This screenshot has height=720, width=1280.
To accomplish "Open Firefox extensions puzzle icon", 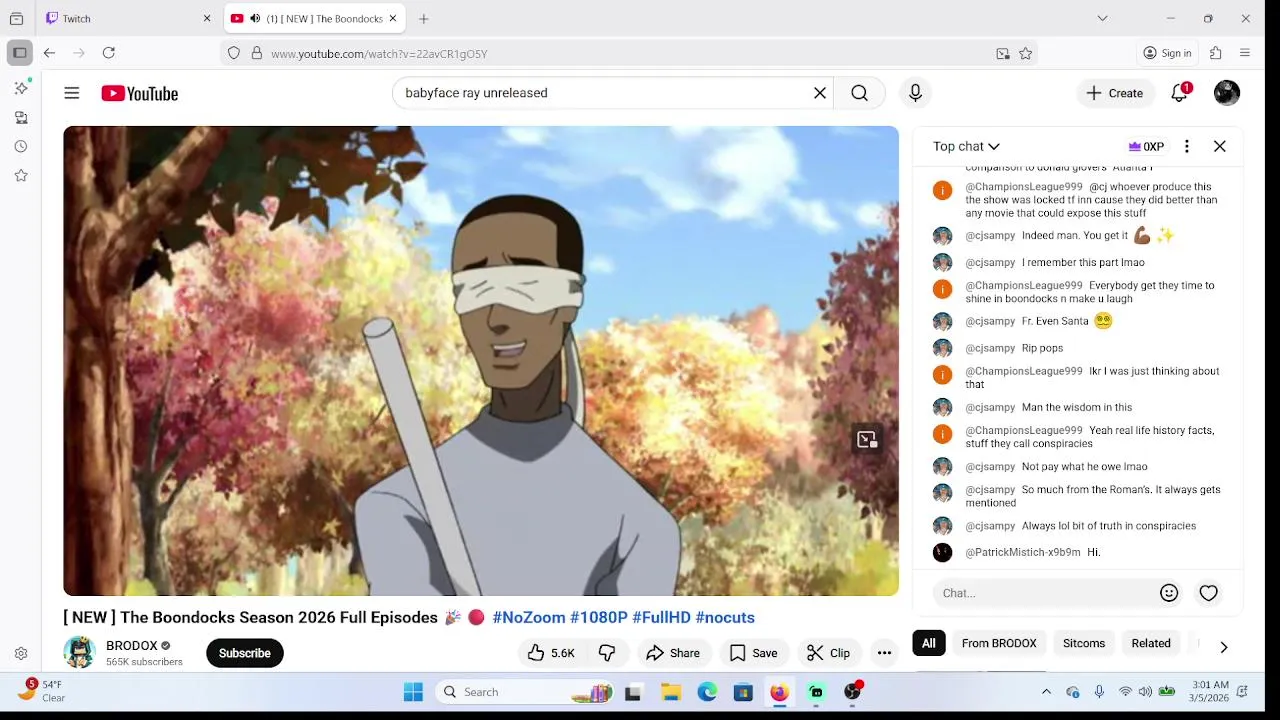I will (x=1216, y=53).
